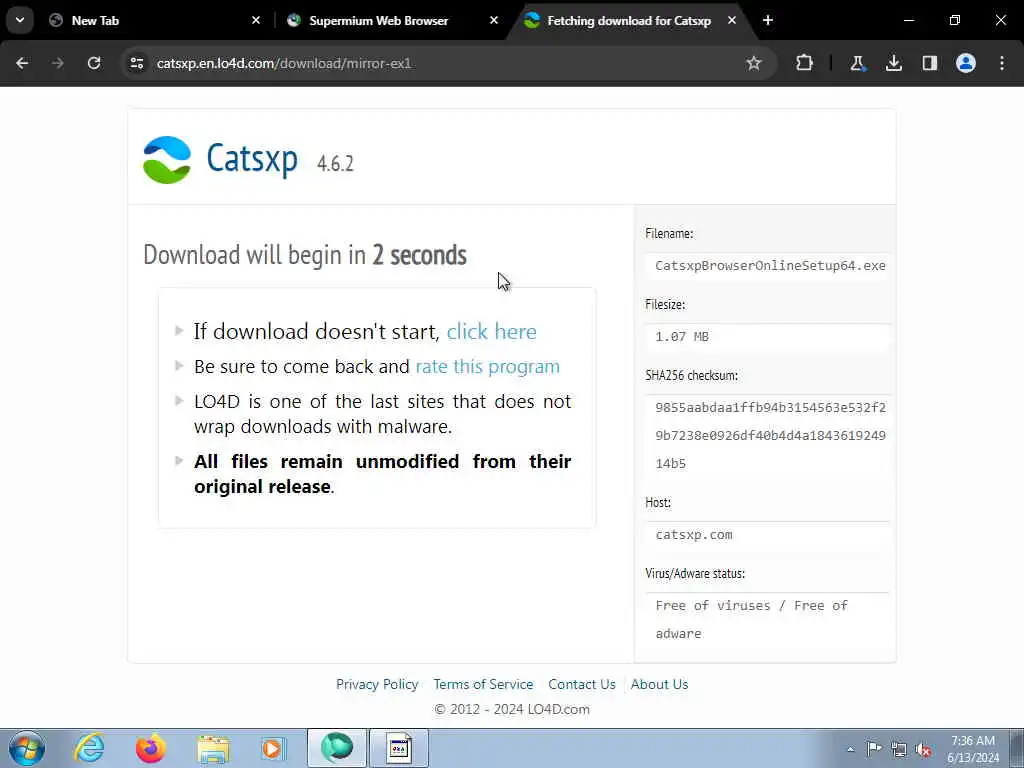
Task: Toggle the side panel icon
Action: click(930, 63)
